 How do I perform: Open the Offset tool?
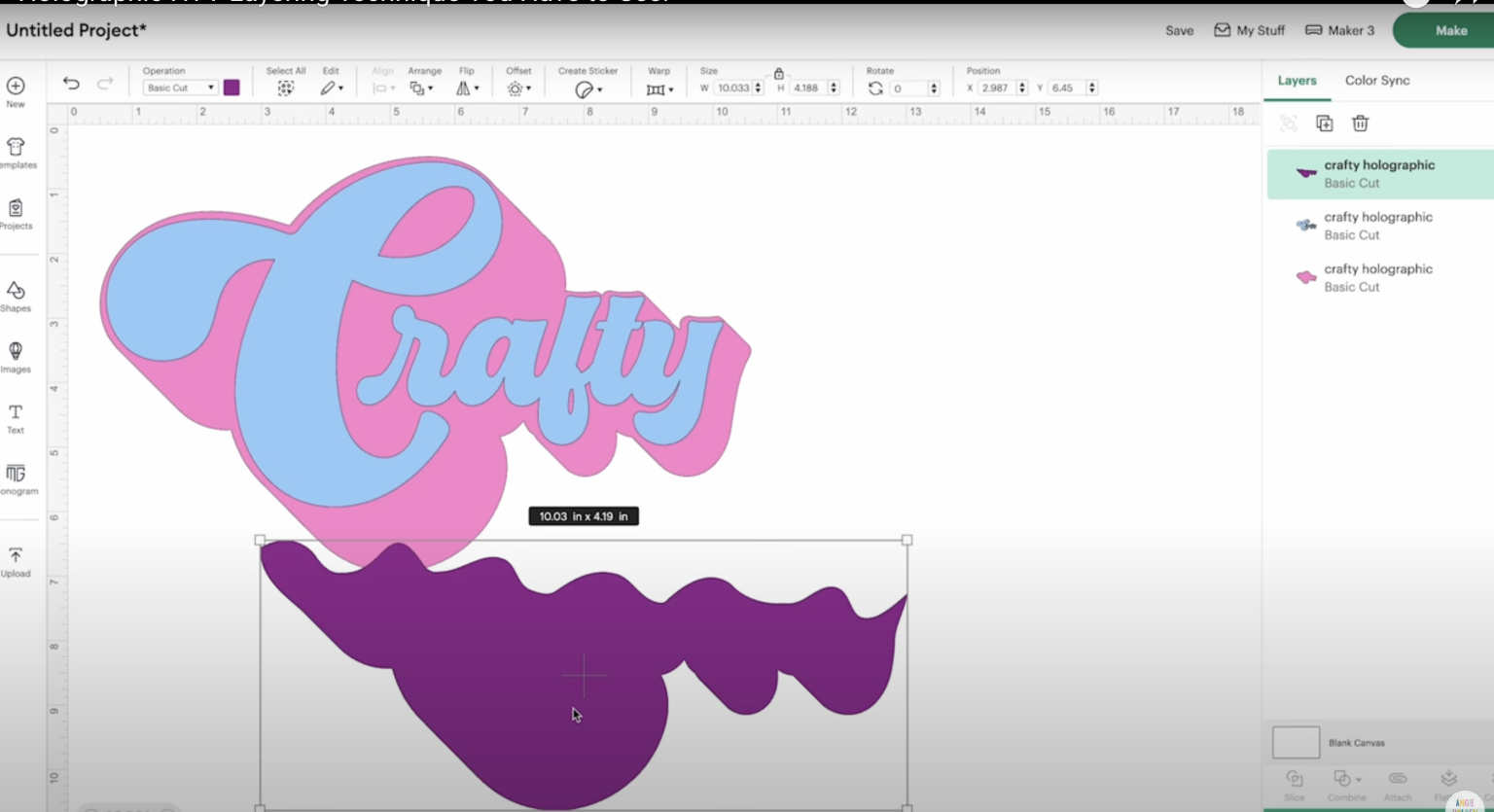[x=517, y=88]
